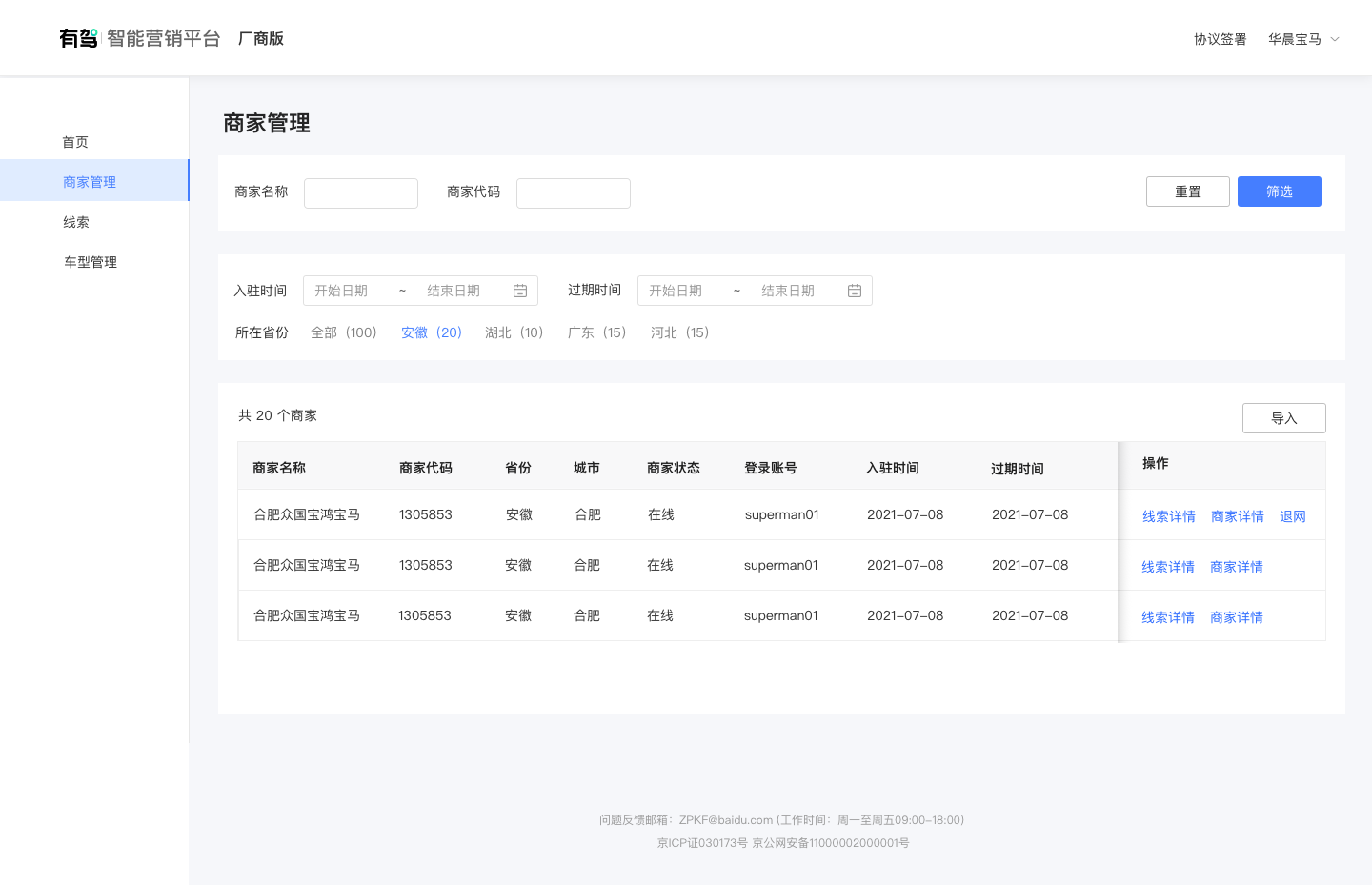
Task: Open calendar icon for 入驻时间 range
Action: (520, 291)
